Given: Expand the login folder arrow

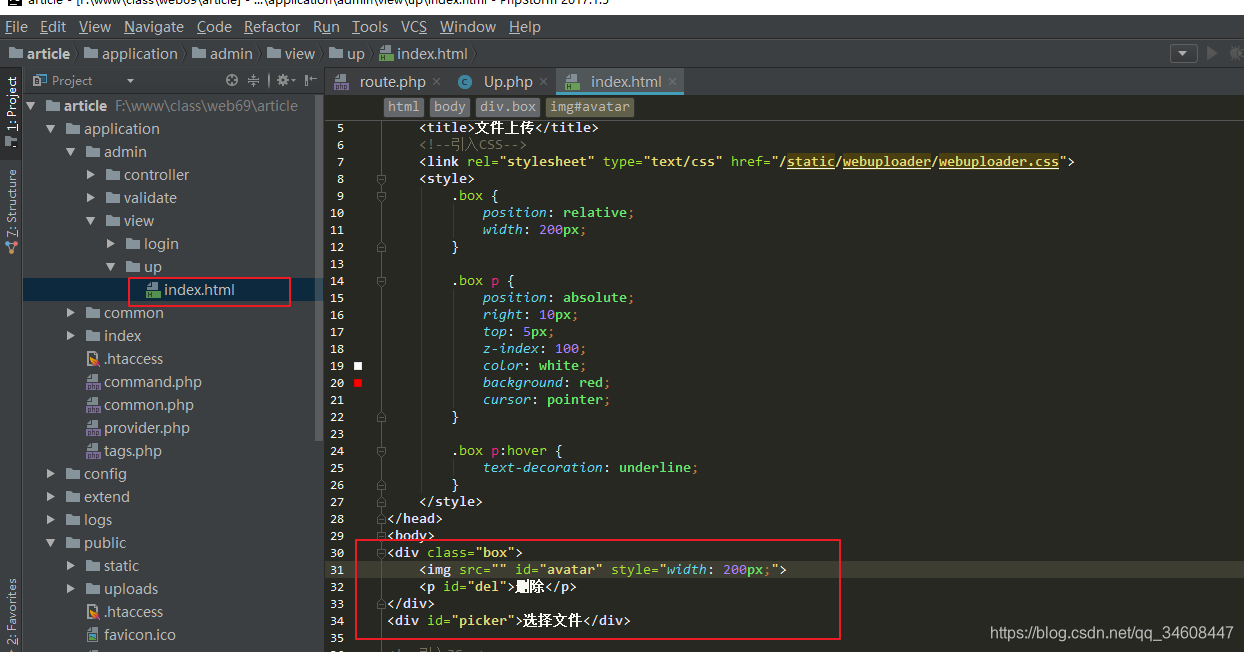Looking at the screenshot, I should [111, 244].
